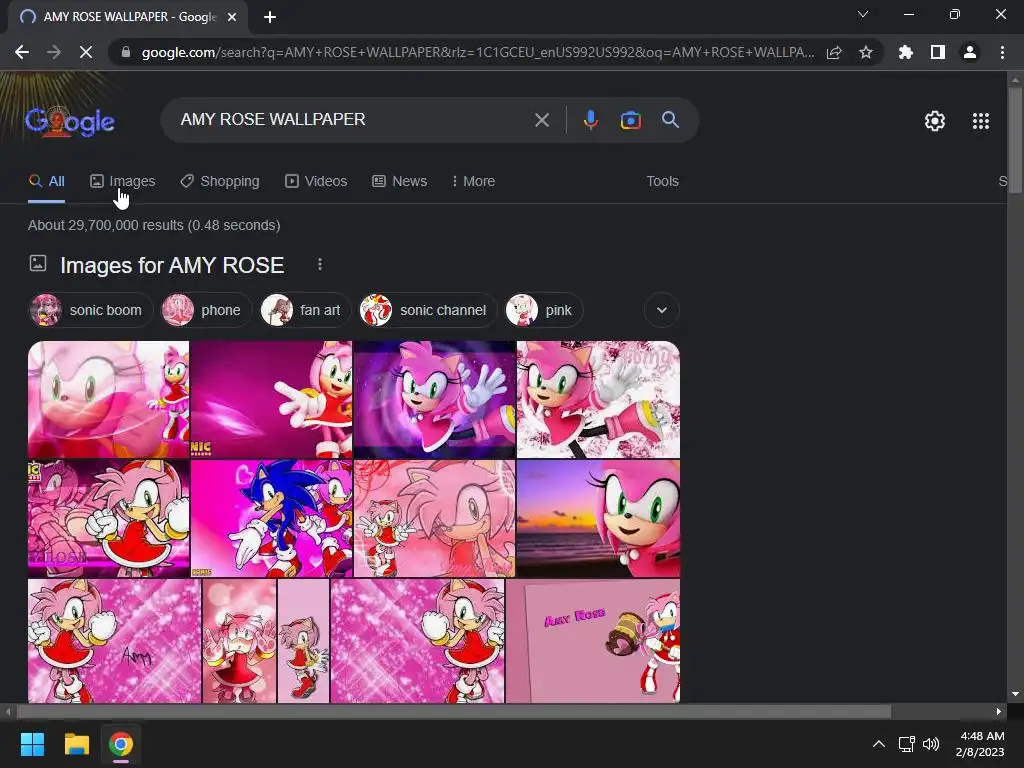Image resolution: width=1024 pixels, height=768 pixels.
Task: Start voice search with the microphone icon
Action: pyautogui.click(x=590, y=120)
